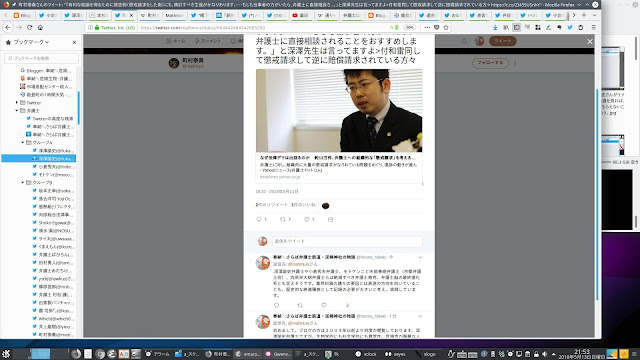Collapse the グループA bookmark folder
Screen dimensions: 640x360
click(23, 142)
